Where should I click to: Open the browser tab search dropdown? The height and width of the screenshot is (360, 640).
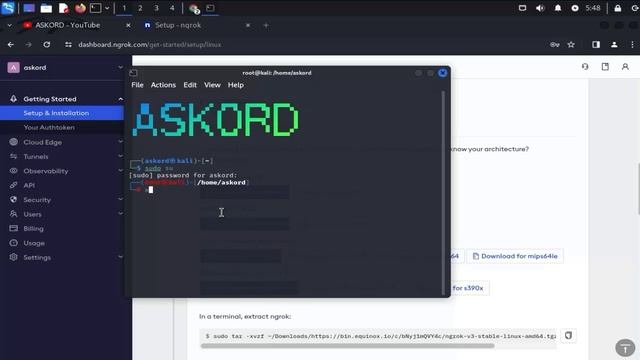9,25
